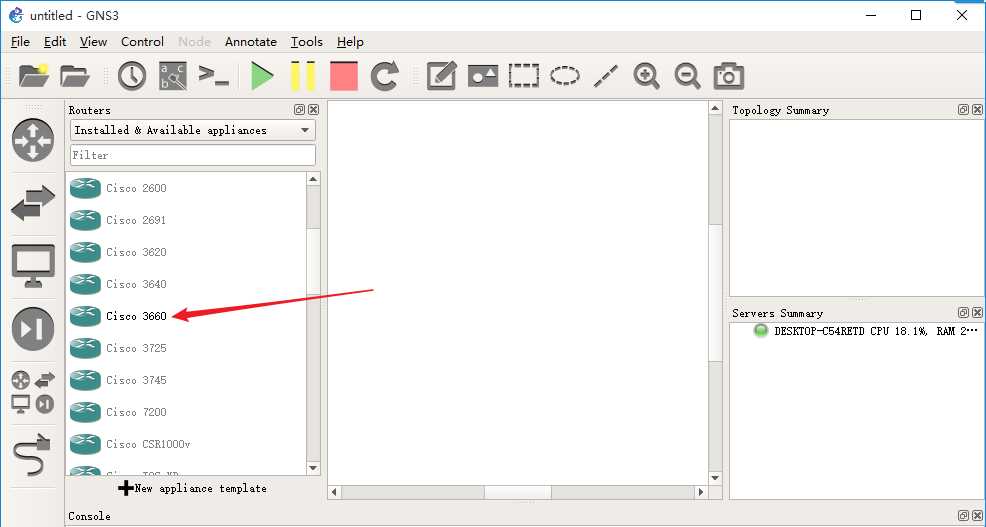Viewport: 986px width, 527px height.
Task: Start all nodes with green play icon
Action: point(261,76)
